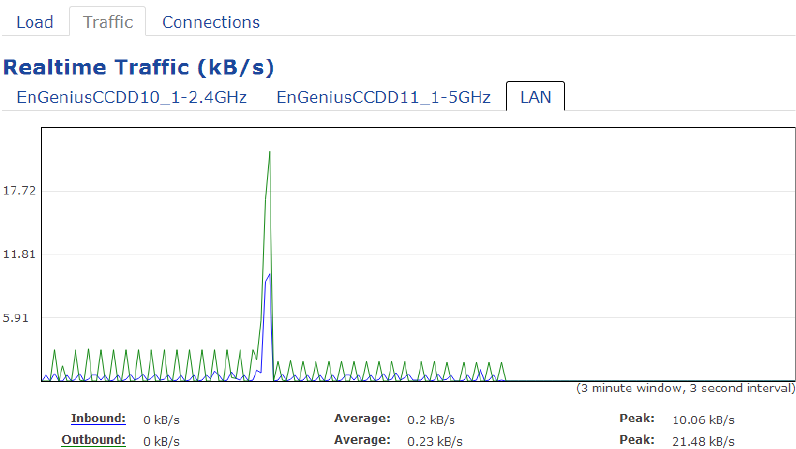Click the 17.72 y-axis label
The image size is (796, 449).
(x=19, y=190)
